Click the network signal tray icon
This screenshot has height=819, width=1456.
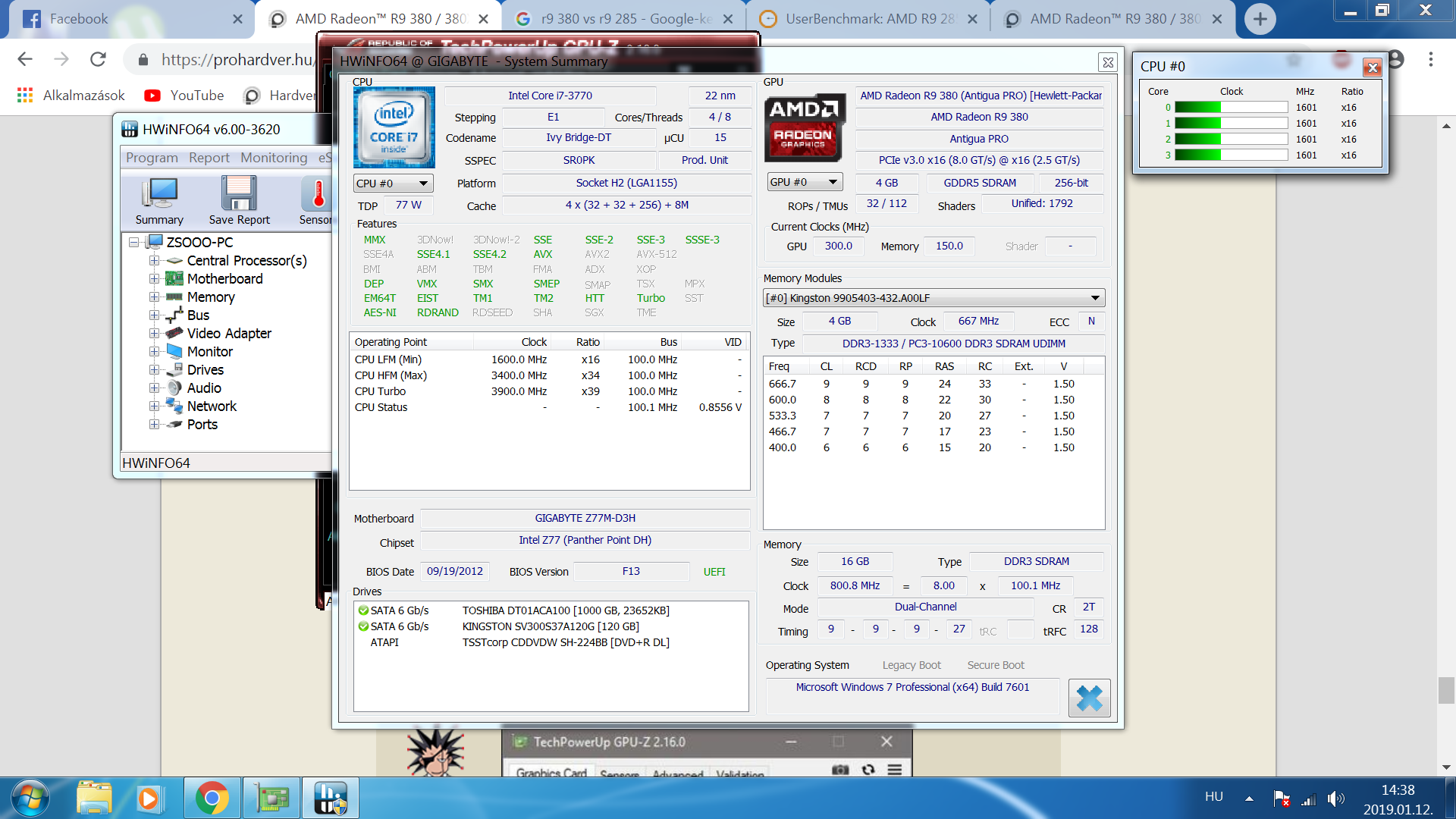(1309, 799)
